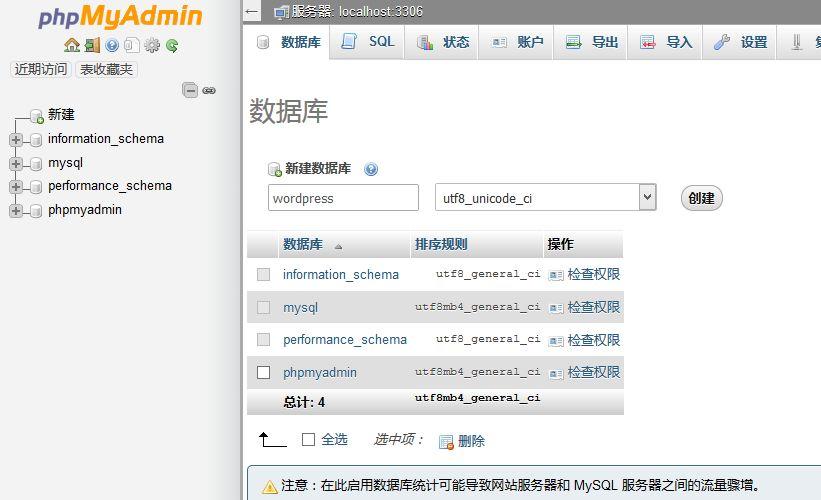Sort by 排序规则 column header

click(x=441, y=245)
